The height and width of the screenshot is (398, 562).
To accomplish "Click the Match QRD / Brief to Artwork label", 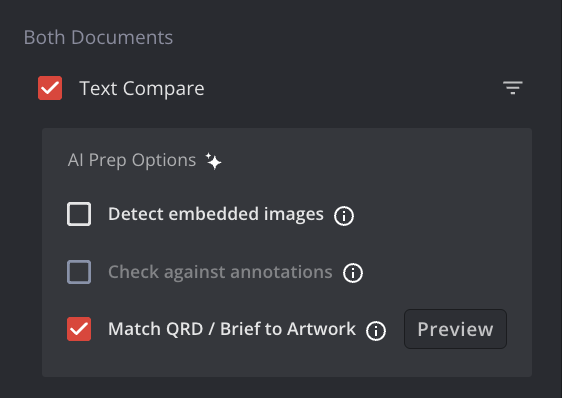I will [232, 329].
